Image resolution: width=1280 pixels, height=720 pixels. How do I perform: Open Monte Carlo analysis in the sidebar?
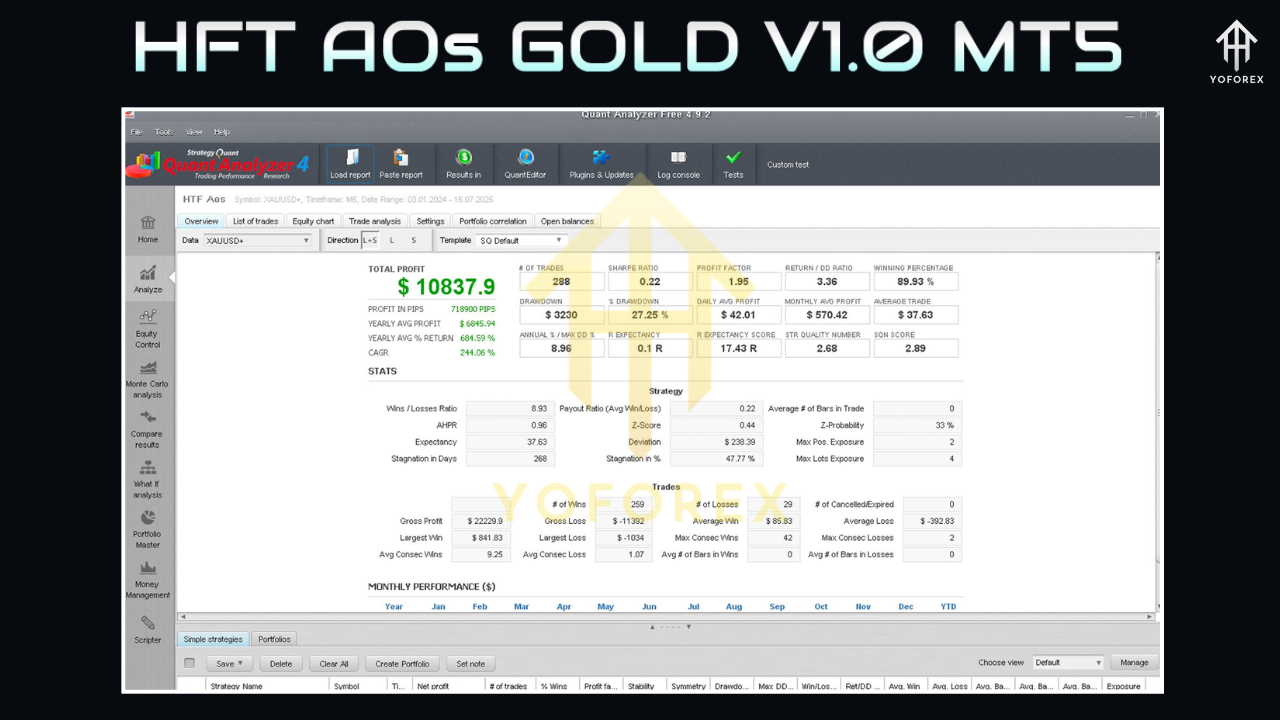[x=147, y=382]
